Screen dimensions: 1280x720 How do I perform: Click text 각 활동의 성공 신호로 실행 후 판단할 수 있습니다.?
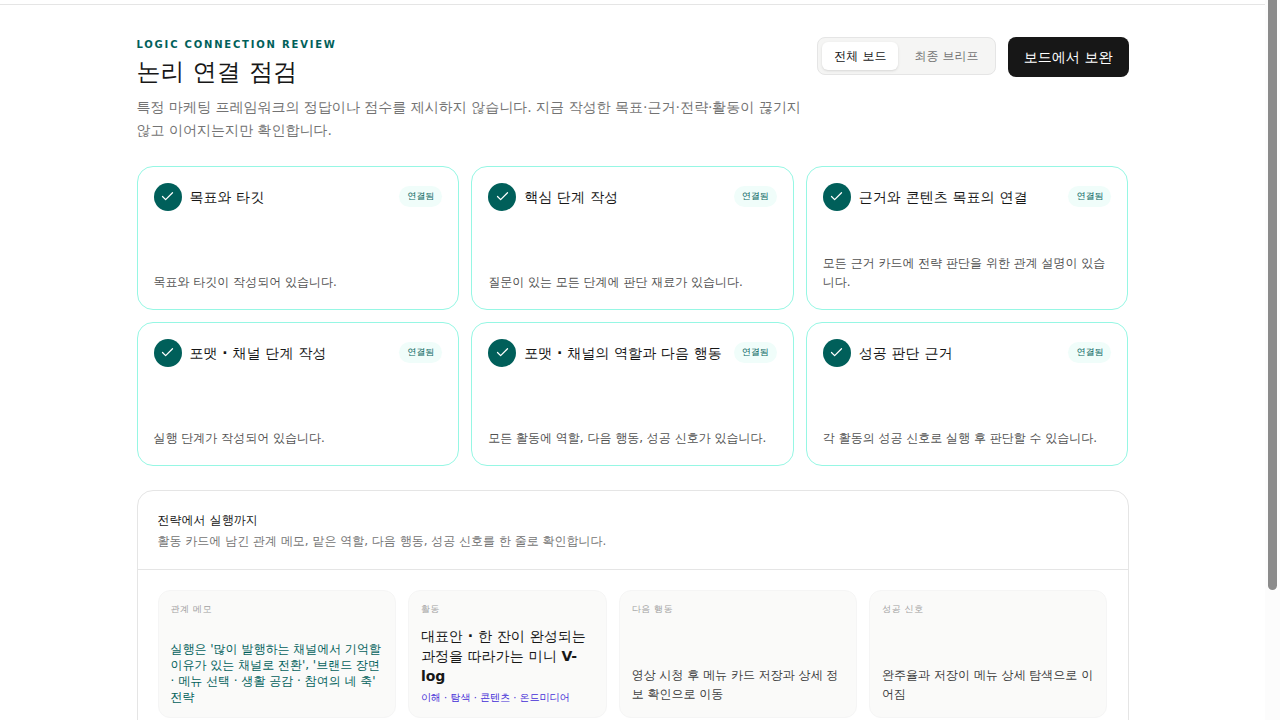[960, 438]
